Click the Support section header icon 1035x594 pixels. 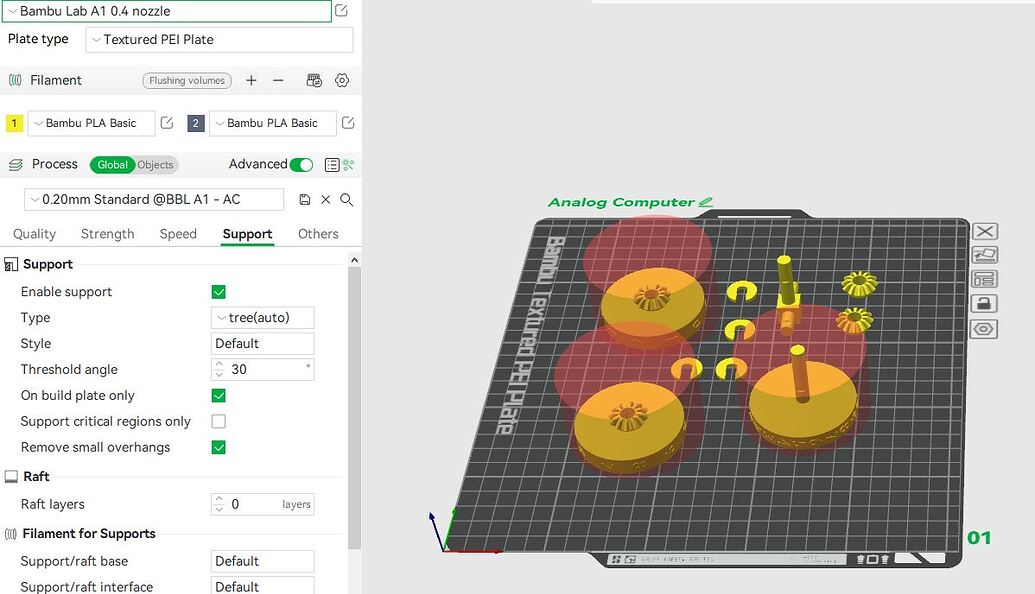(x=11, y=265)
